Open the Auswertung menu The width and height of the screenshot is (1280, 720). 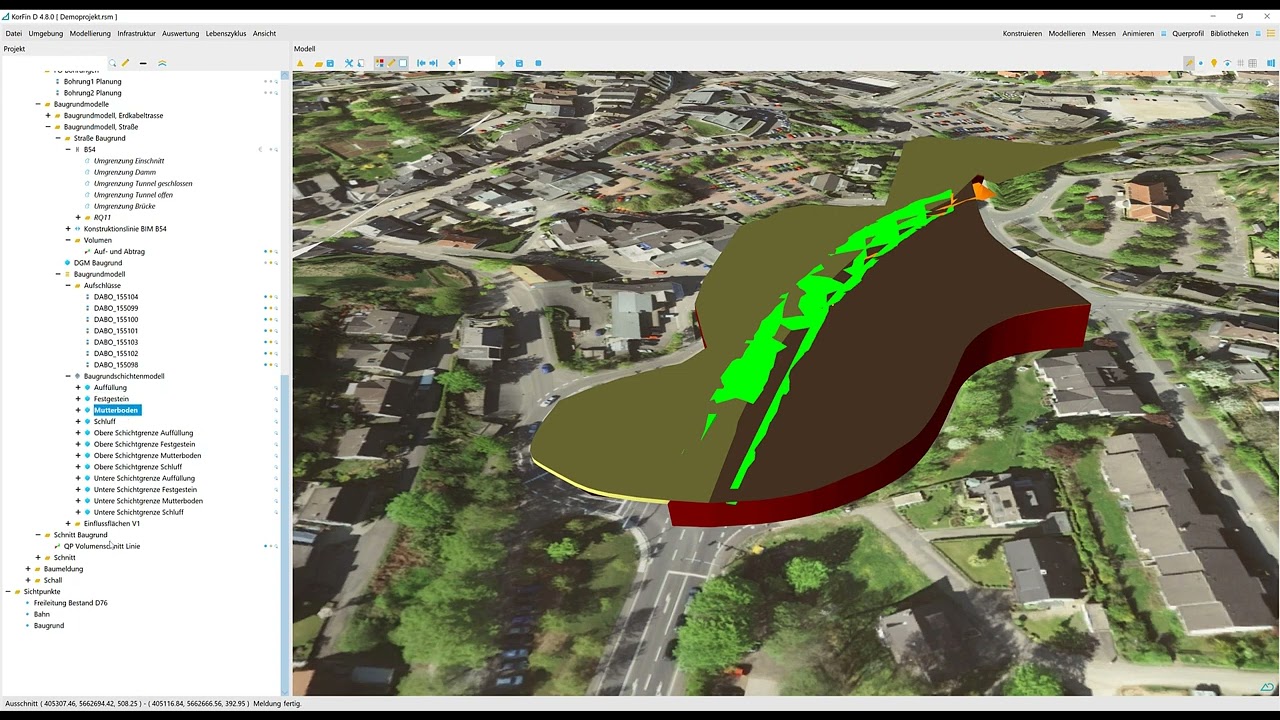click(181, 33)
